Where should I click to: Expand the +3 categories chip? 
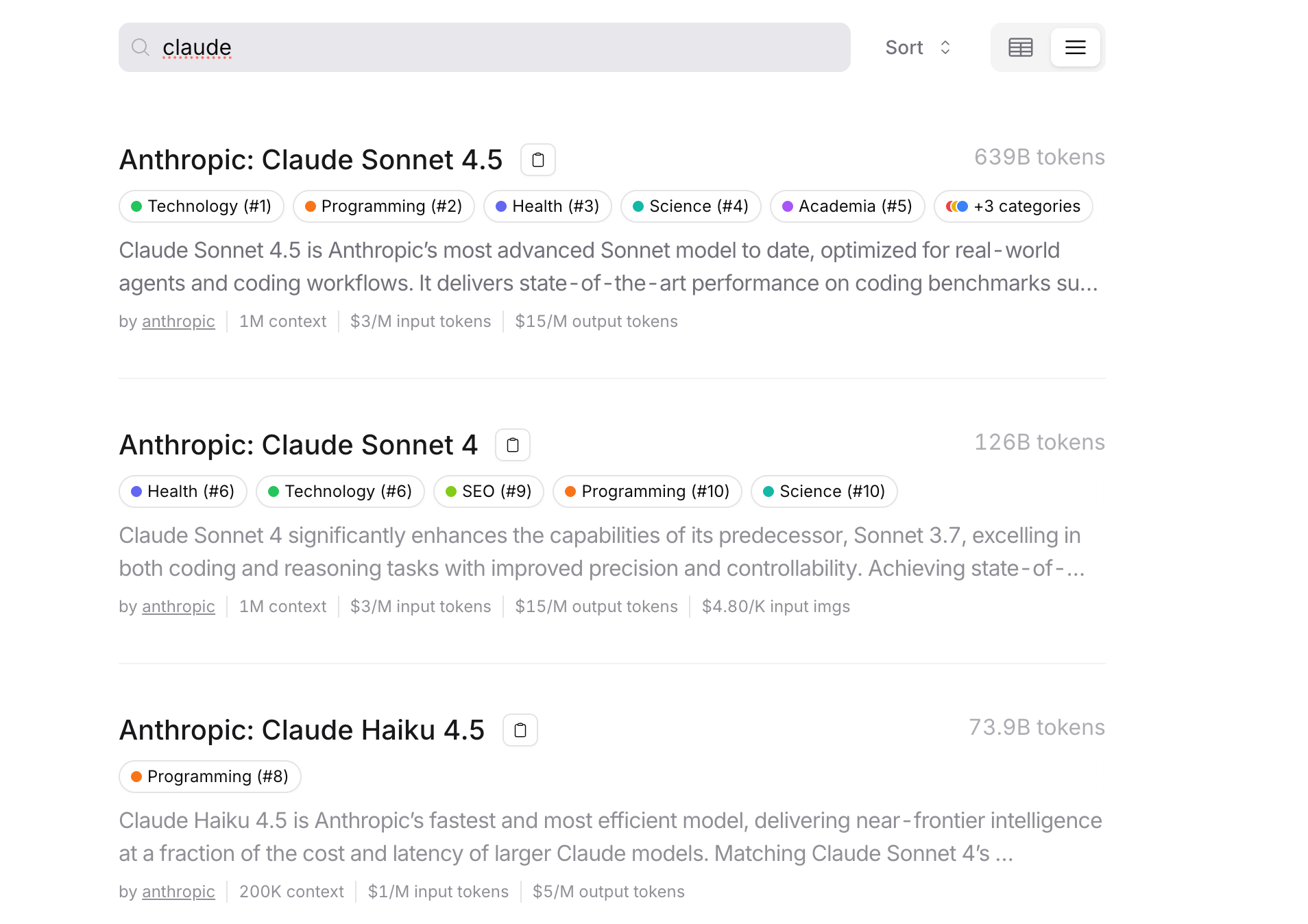tap(1013, 206)
